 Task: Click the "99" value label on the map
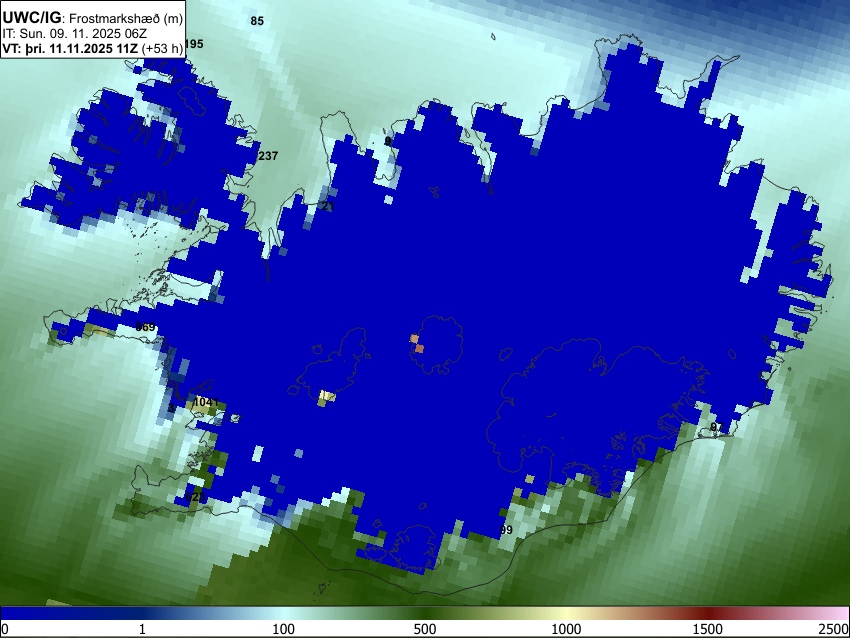[x=506, y=530]
